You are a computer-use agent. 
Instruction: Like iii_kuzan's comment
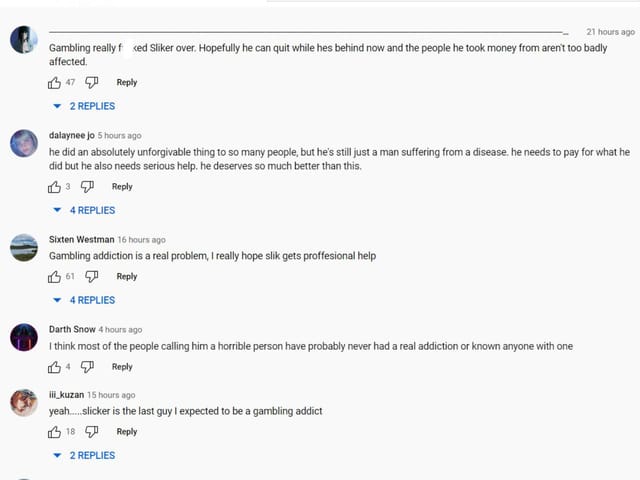55,432
